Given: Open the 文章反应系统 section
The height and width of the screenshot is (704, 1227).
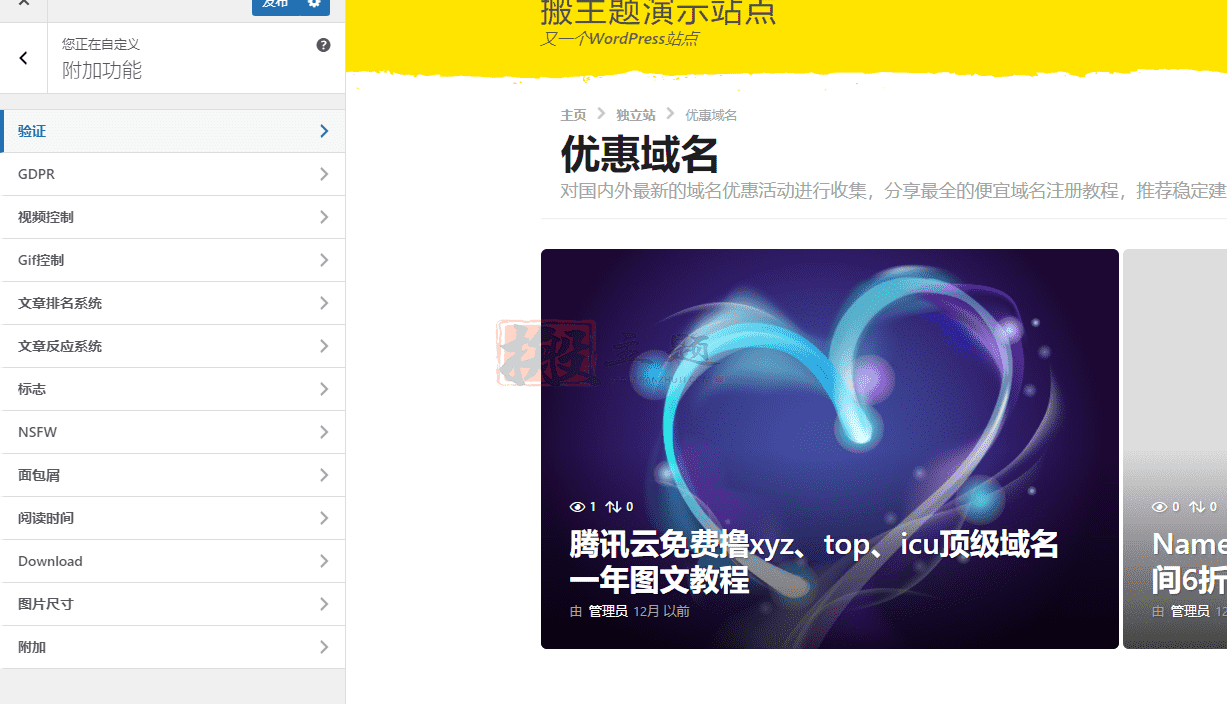Looking at the screenshot, I should 173,346.
